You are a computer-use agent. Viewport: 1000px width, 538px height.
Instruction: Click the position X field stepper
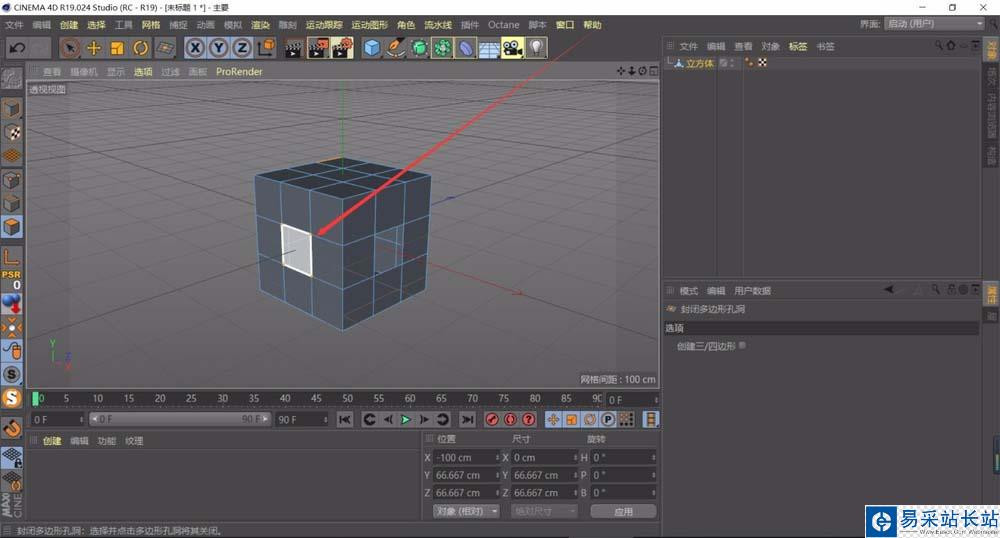click(x=497, y=458)
